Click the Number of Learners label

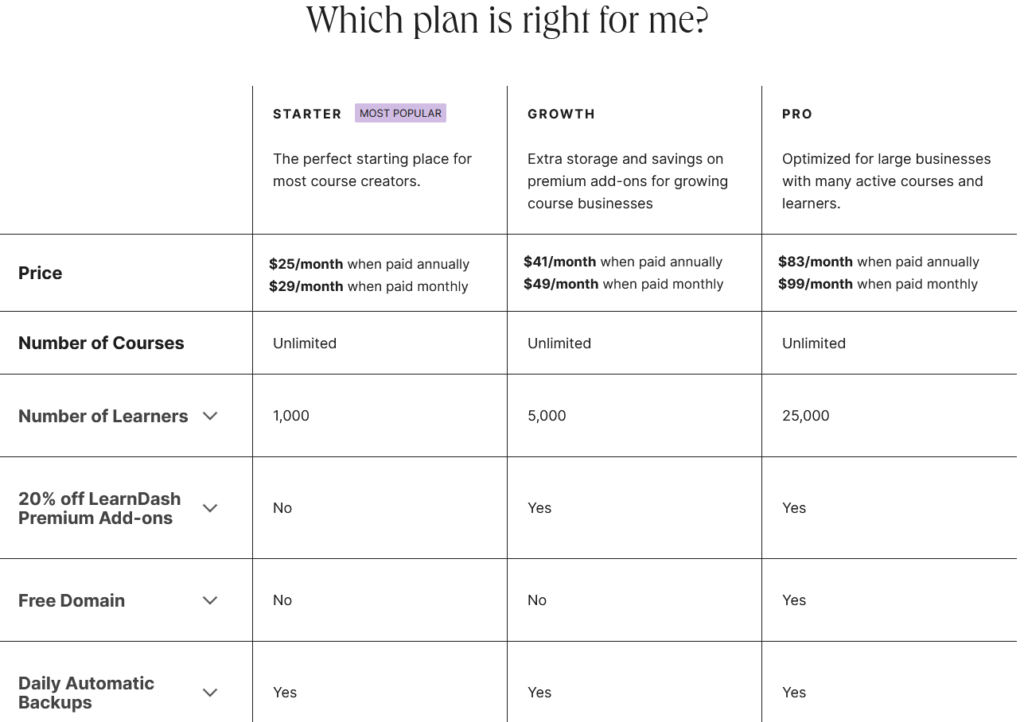pyautogui.click(x=103, y=416)
